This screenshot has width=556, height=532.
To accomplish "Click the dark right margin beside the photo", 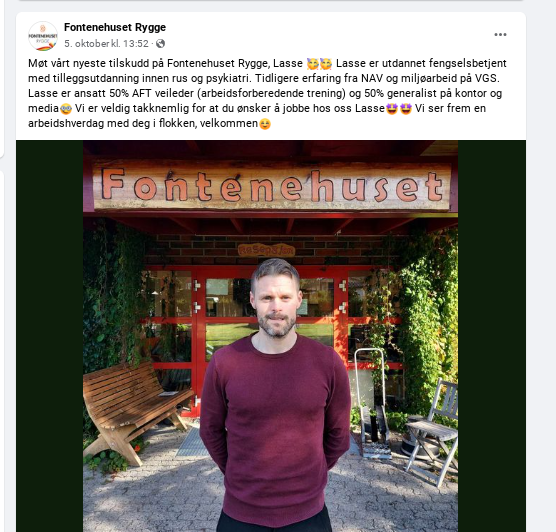I will [x=492, y=336].
